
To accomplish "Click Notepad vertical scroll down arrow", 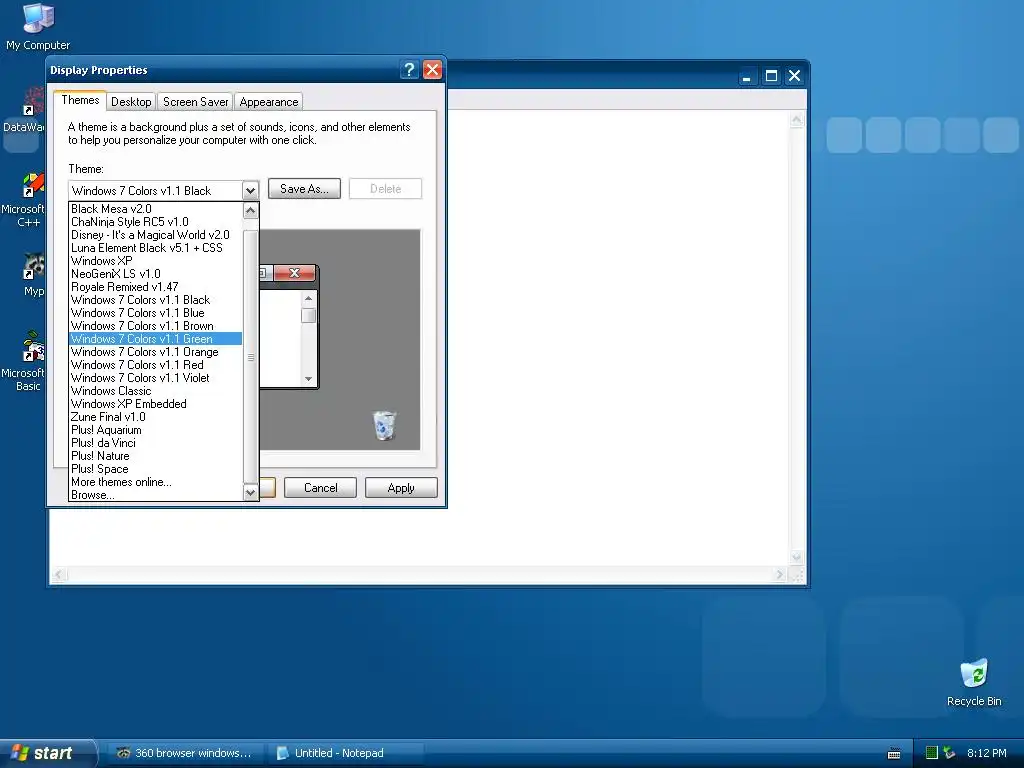I will [797, 557].
